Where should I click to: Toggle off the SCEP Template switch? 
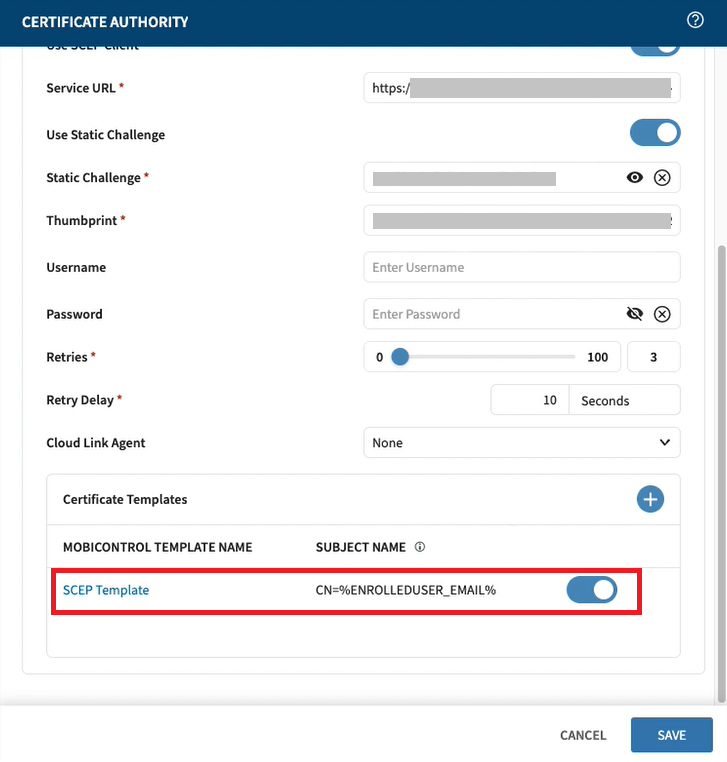[592, 590]
